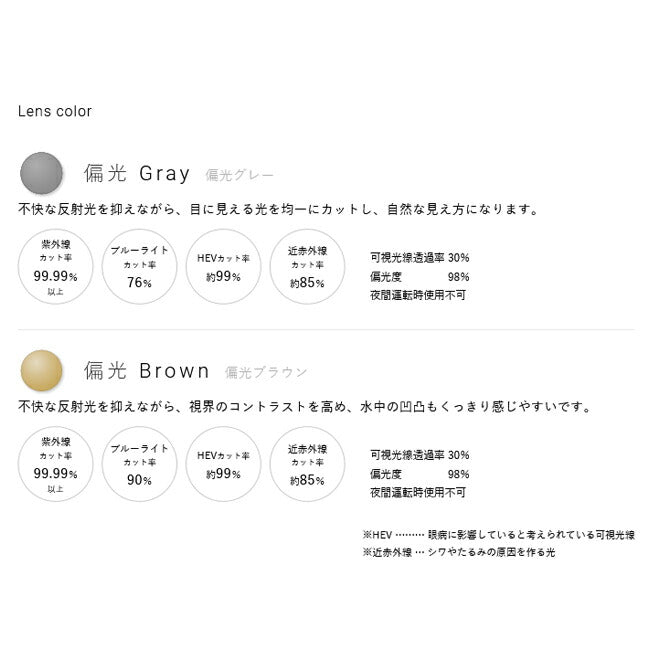Click the ※HEV footnote explanation
This screenshot has height=650, width=650.
(498, 535)
